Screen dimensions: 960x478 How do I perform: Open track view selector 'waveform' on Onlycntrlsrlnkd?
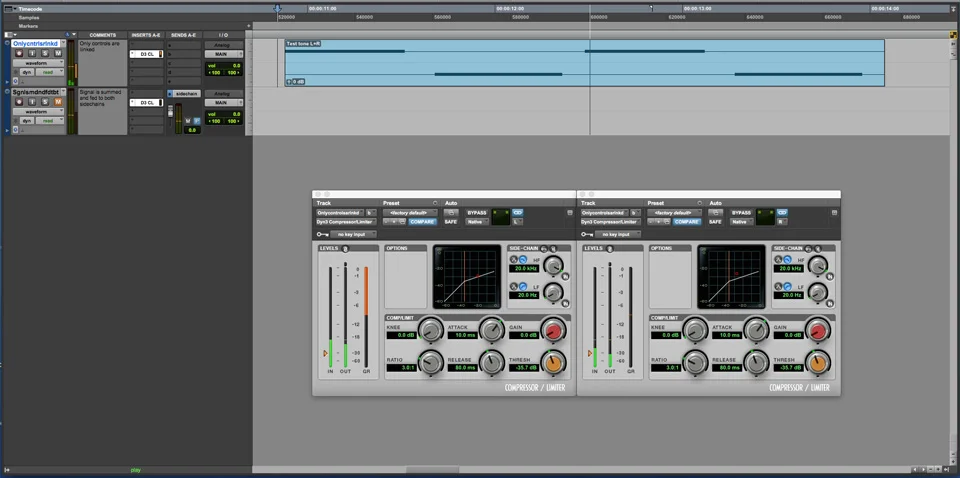pyautogui.click(x=39, y=63)
